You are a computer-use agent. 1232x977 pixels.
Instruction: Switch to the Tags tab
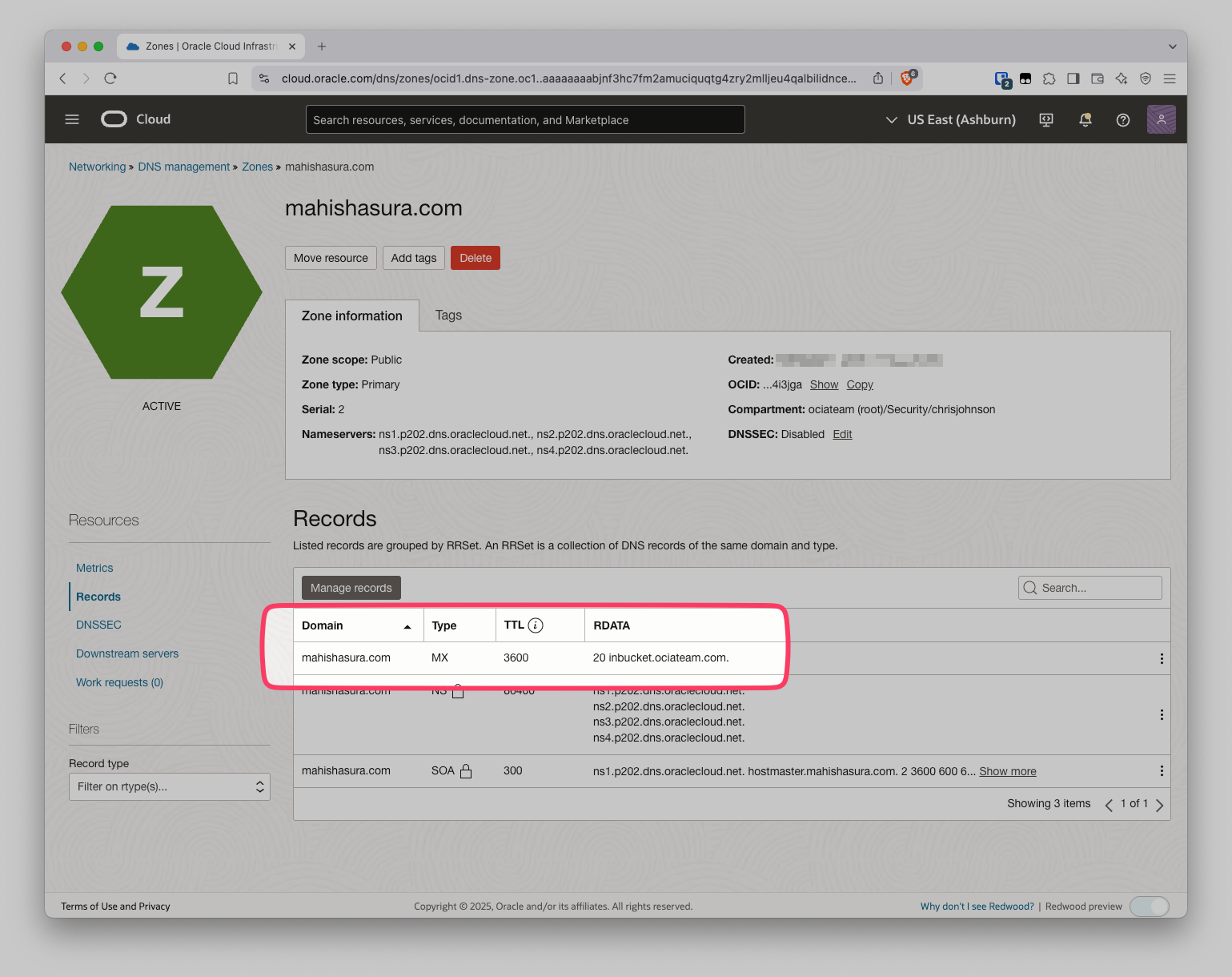coord(448,315)
